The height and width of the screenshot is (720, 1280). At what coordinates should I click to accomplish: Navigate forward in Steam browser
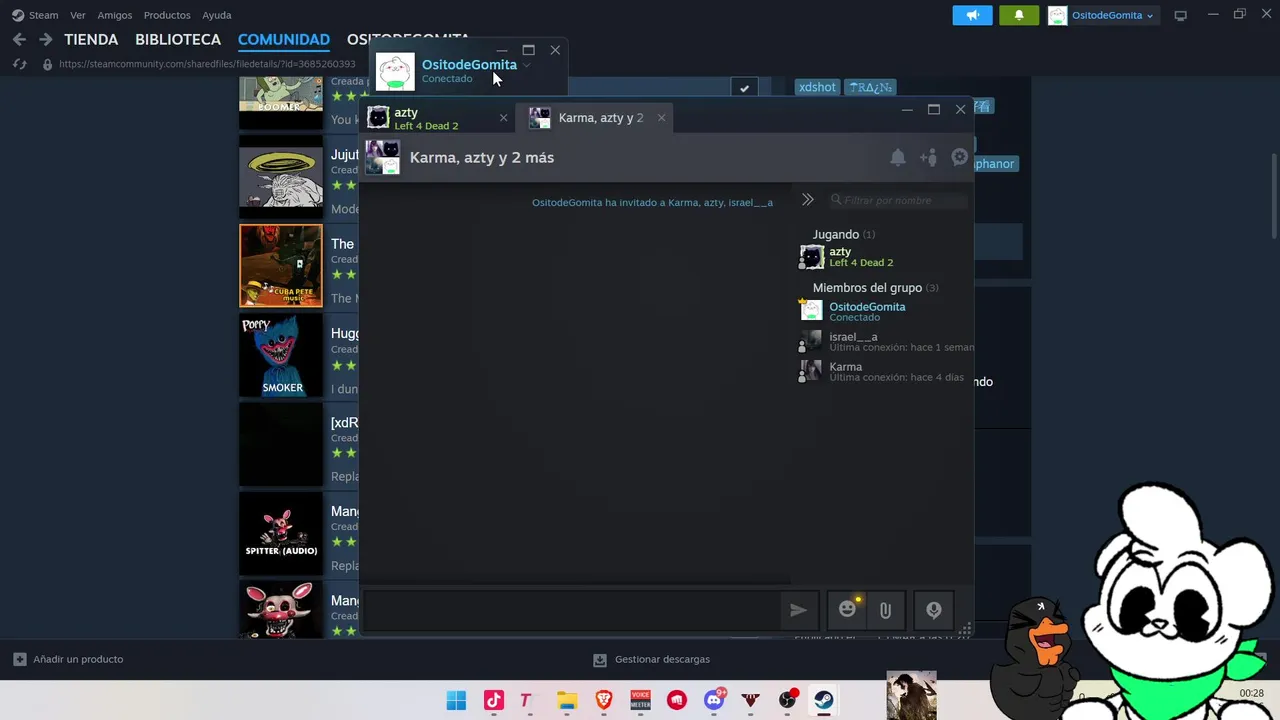point(45,40)
